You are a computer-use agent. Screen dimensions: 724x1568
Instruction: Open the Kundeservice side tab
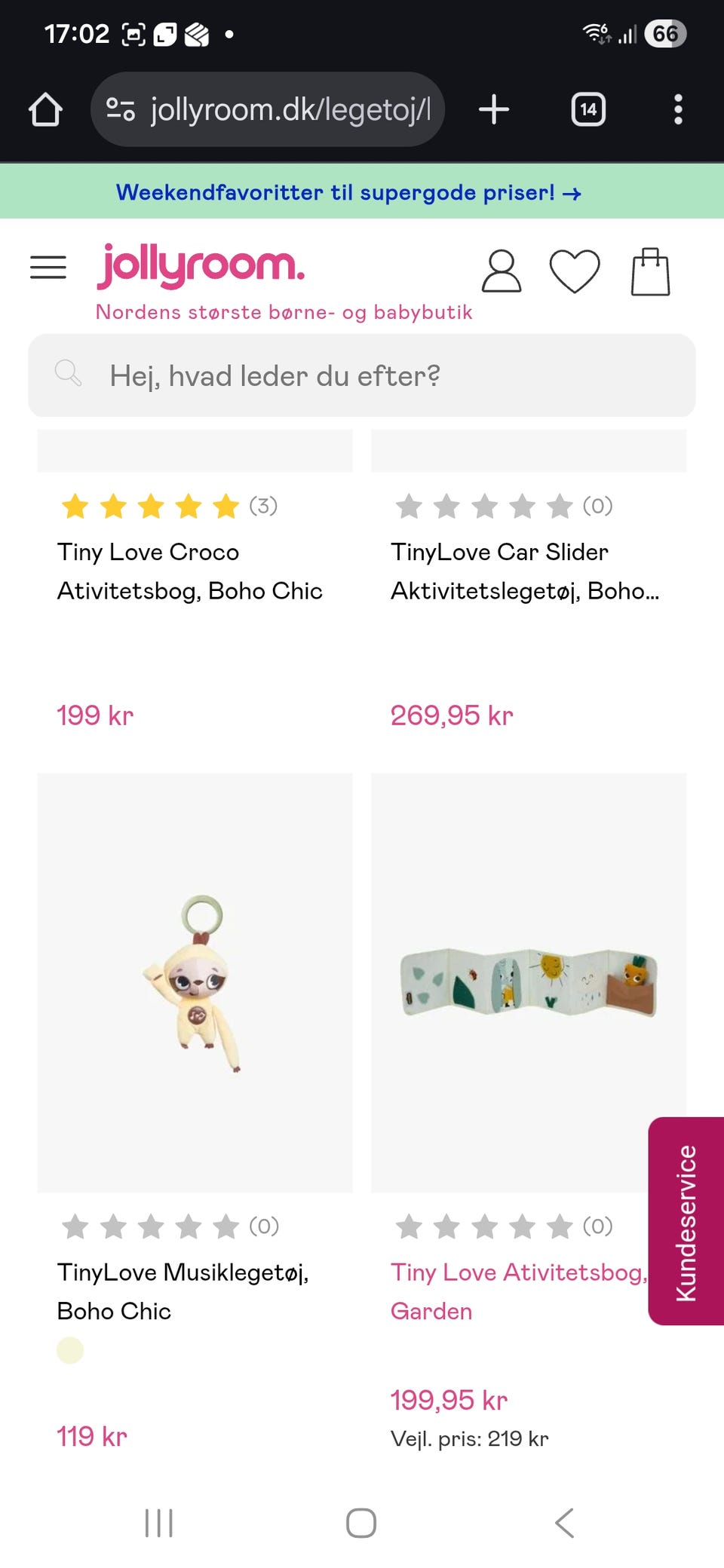tap(686, 1221)
